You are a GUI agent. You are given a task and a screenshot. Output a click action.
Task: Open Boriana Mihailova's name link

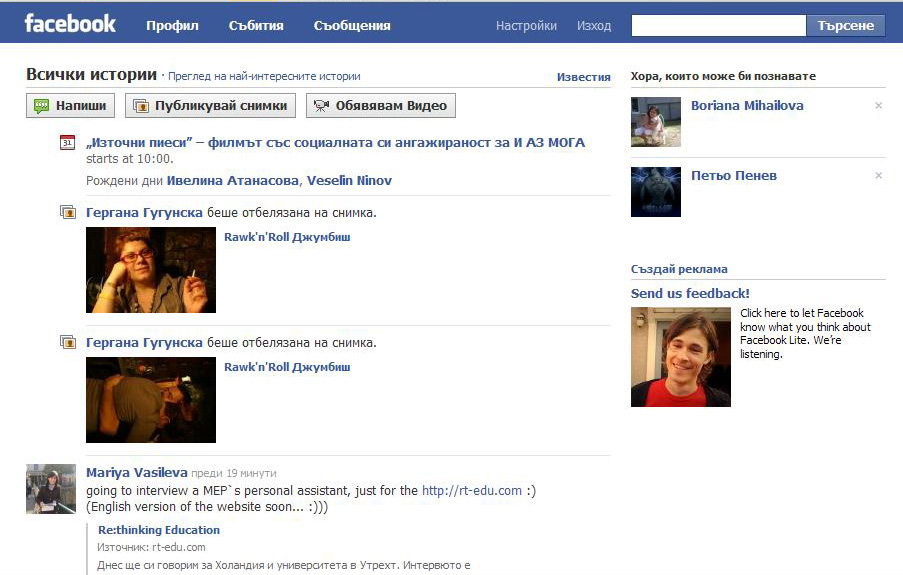tap(747, 105)
